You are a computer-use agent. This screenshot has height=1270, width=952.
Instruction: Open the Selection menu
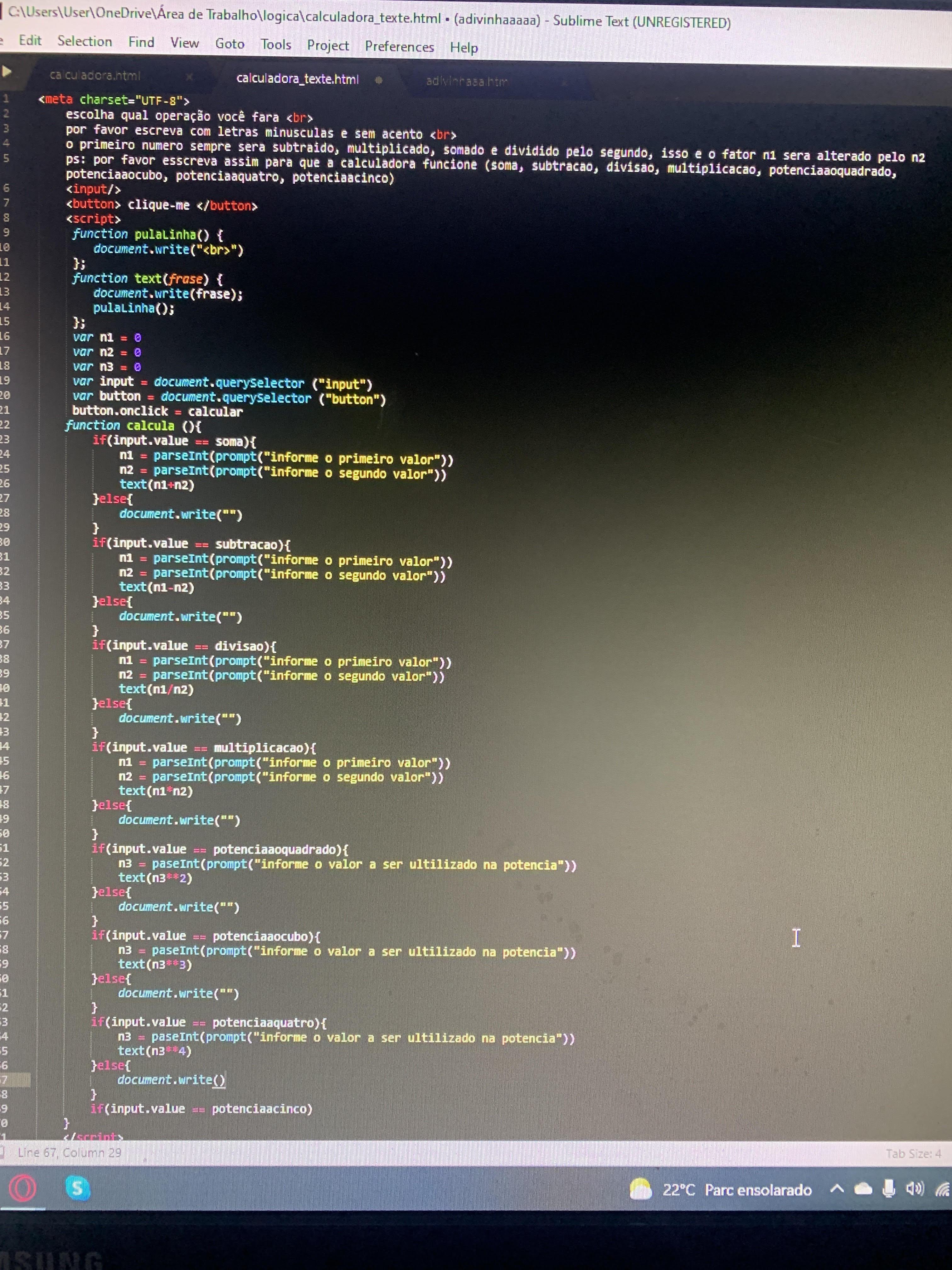tap(84, 41)
